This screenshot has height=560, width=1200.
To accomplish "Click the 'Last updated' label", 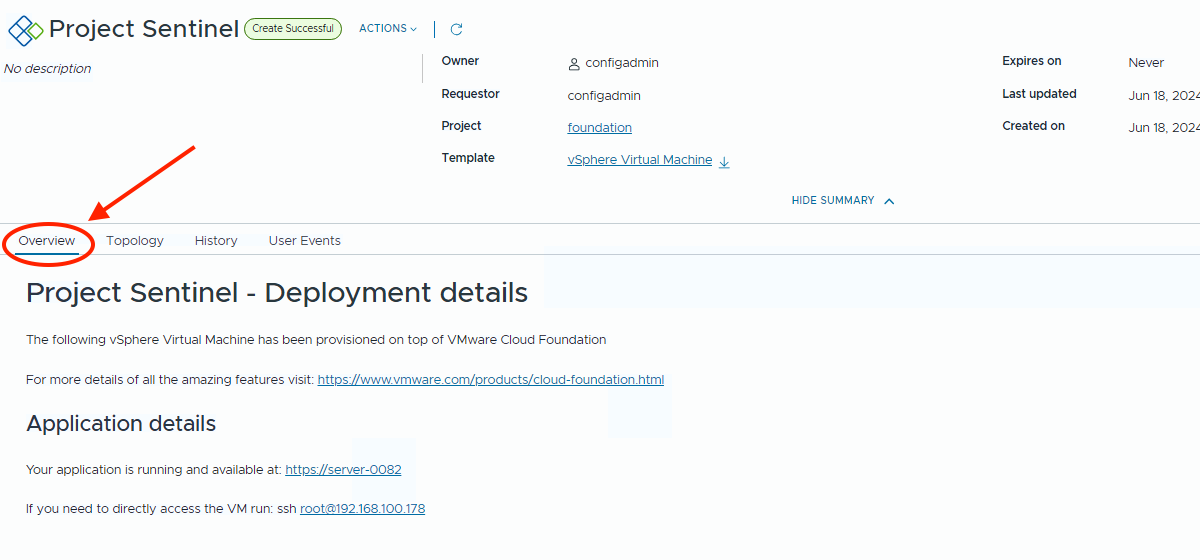I will click(1039, 94).
